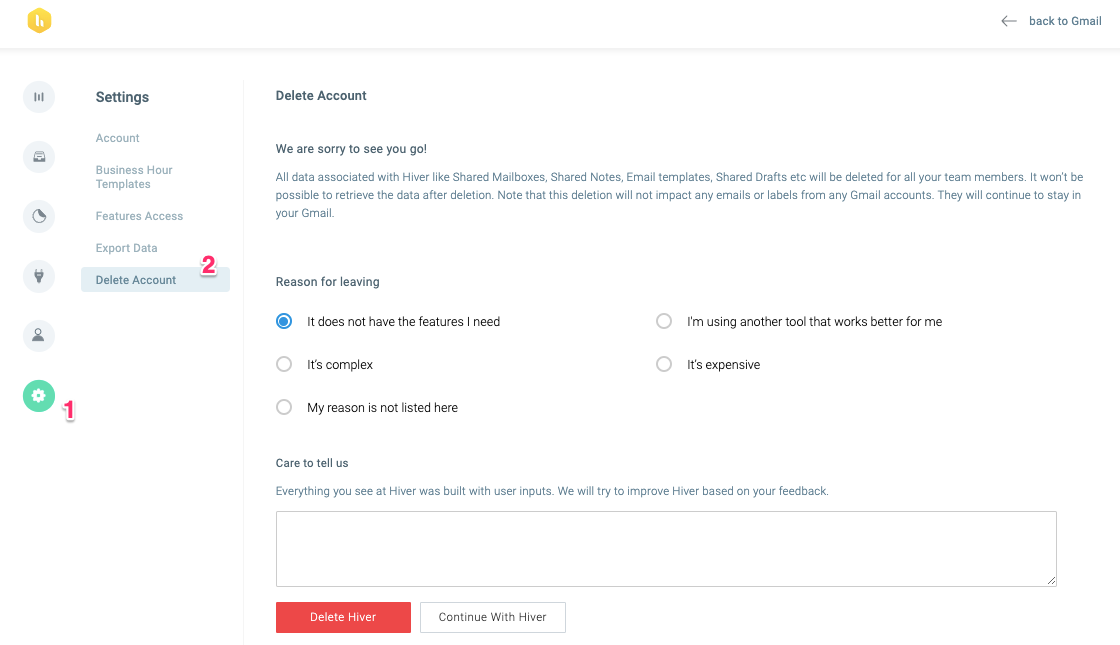Select the 'It's expensive' reason

click(x=664, y=364)
